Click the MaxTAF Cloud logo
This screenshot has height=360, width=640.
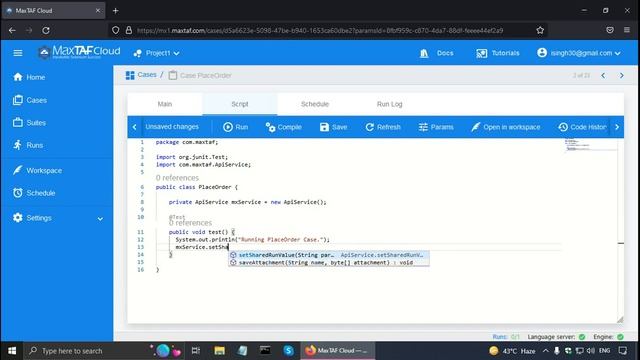point(79,52)
